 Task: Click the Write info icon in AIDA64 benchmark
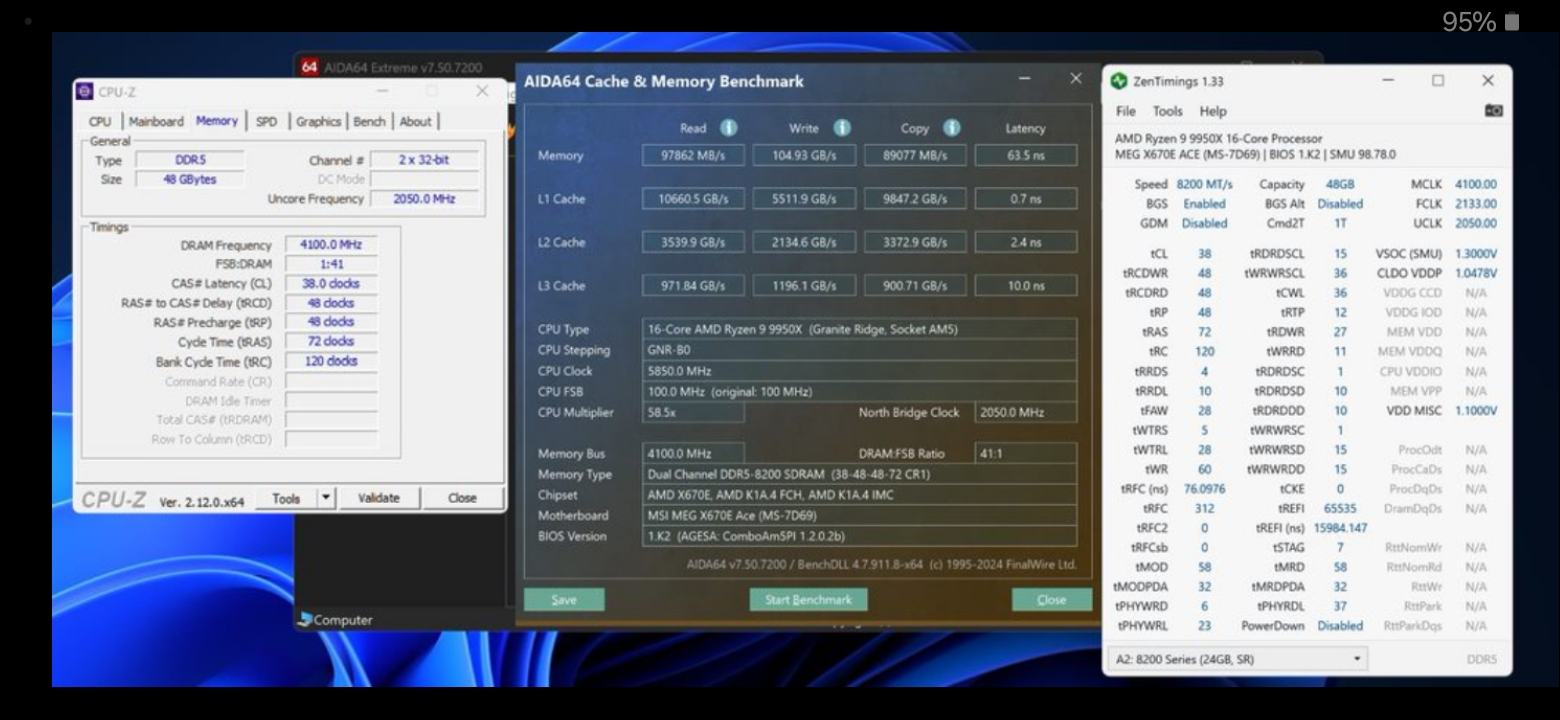(842, 128)
